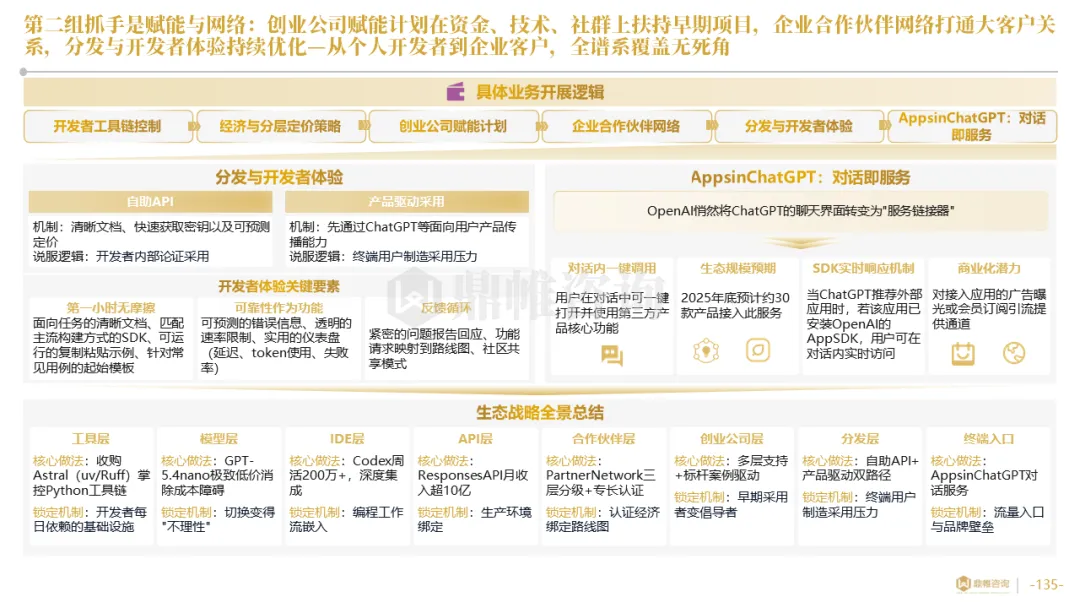Screen dimensions: 1080x608
Task: Click the 终端入口 column title
Action: [x=988, y=439]
